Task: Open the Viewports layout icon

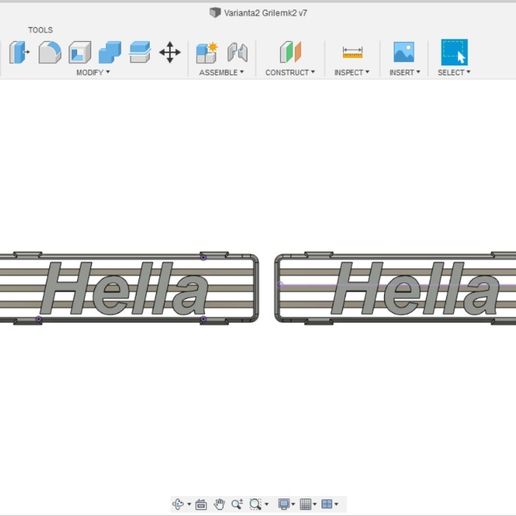Action: pos(327,504)
